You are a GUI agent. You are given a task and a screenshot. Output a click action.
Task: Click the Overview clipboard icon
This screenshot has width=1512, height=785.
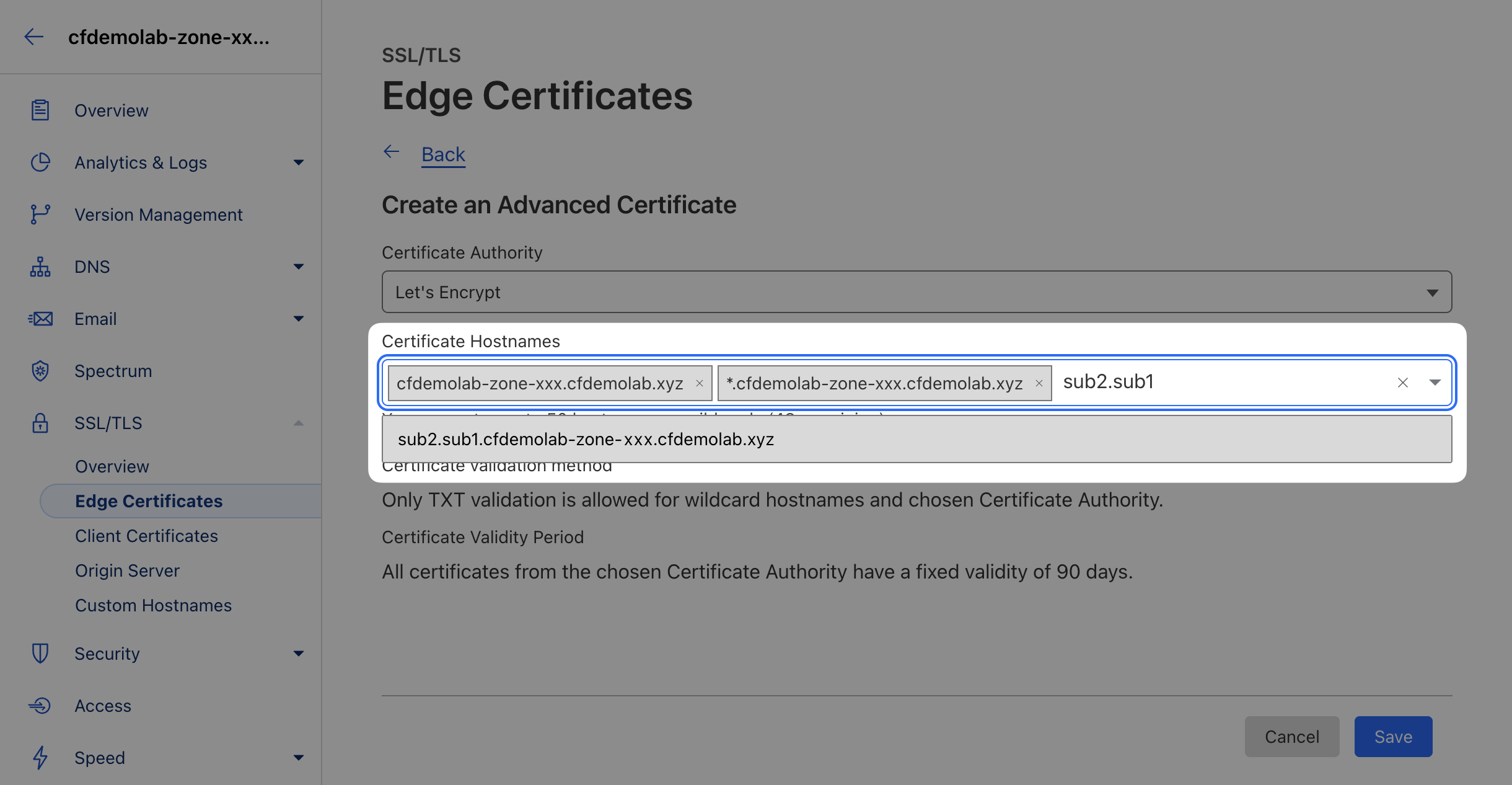coord(40,110)
